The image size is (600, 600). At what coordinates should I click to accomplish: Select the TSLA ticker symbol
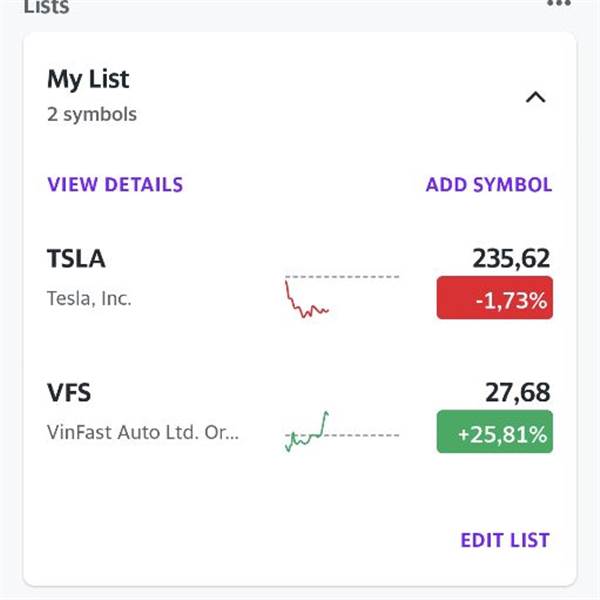(x=76, y=259)
